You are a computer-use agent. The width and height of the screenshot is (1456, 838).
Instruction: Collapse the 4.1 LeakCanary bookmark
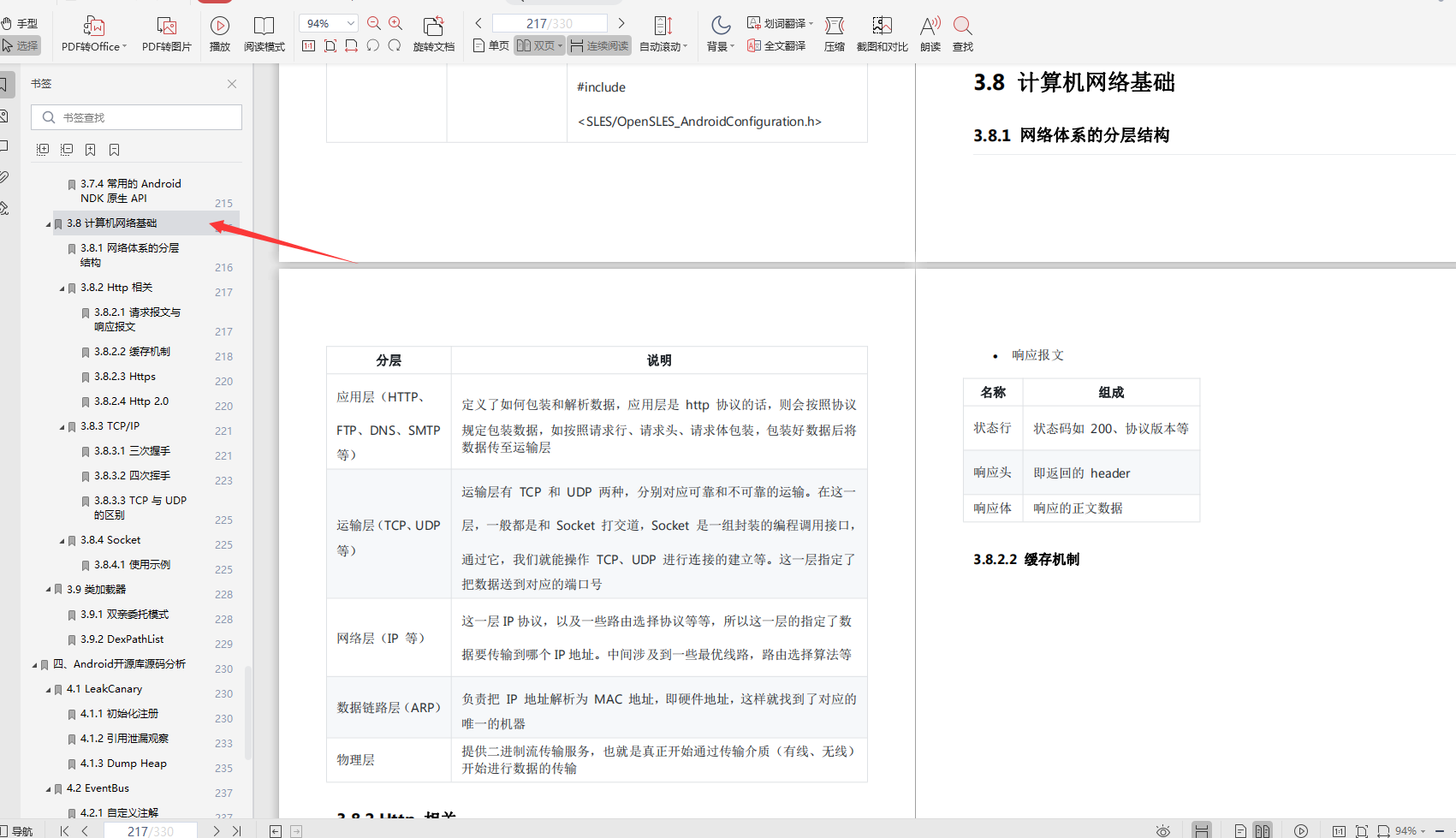tap(48, 690)
